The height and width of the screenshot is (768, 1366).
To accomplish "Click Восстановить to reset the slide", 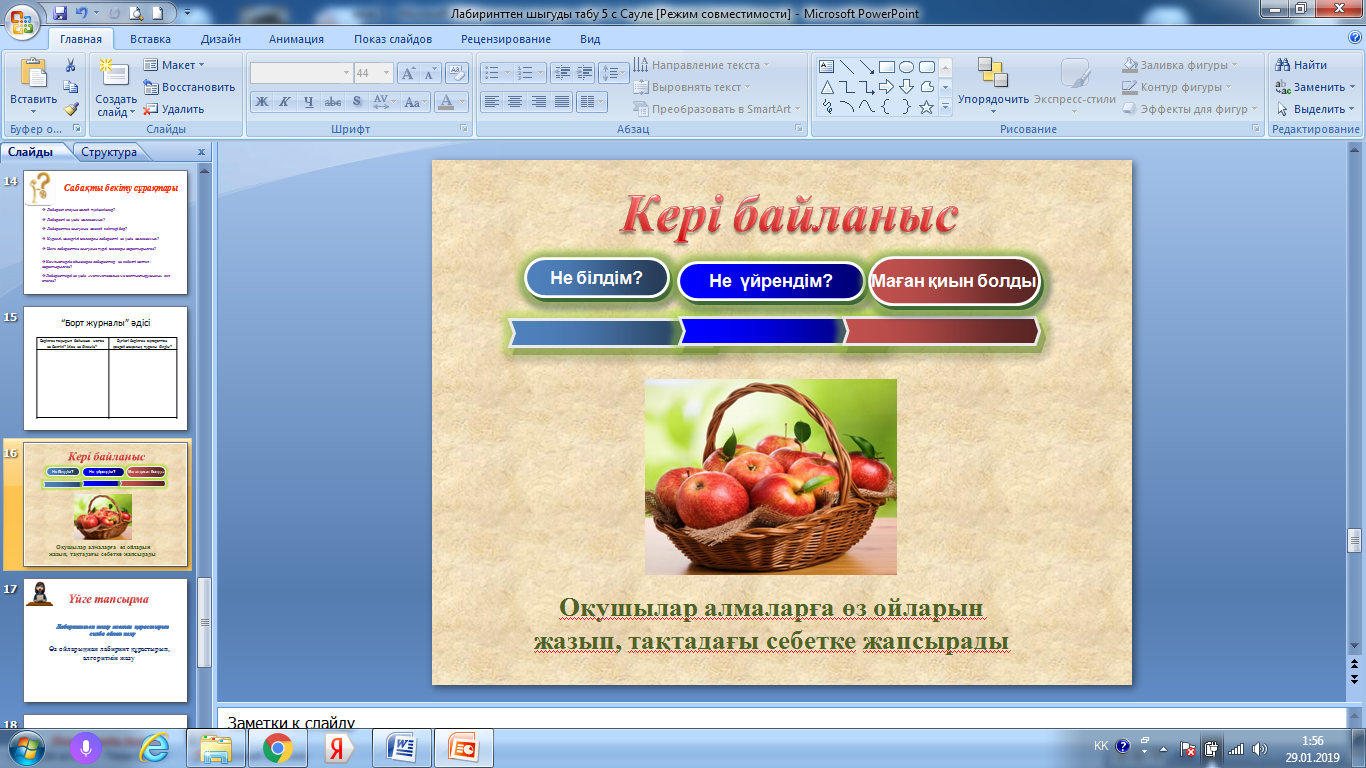I will coord(189,87).
